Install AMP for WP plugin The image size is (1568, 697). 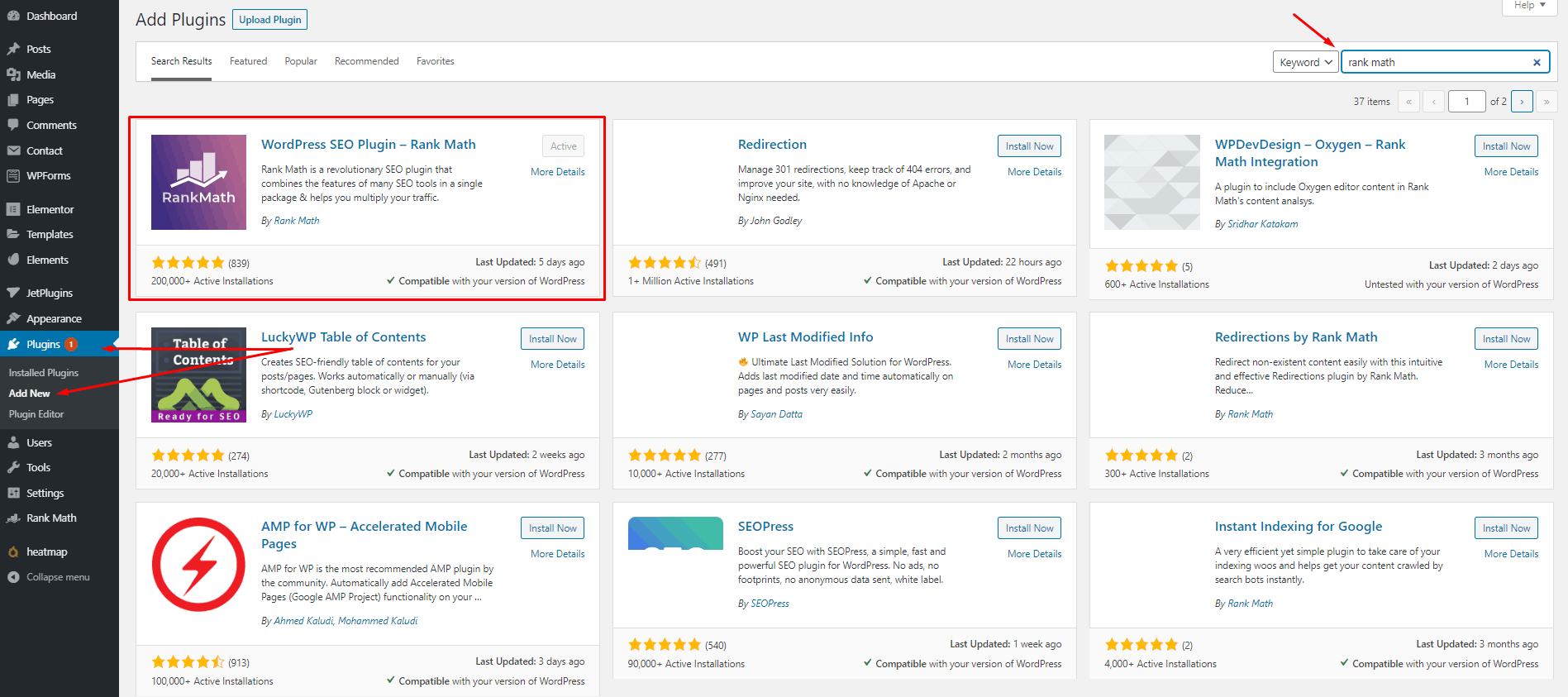[553, 528]
